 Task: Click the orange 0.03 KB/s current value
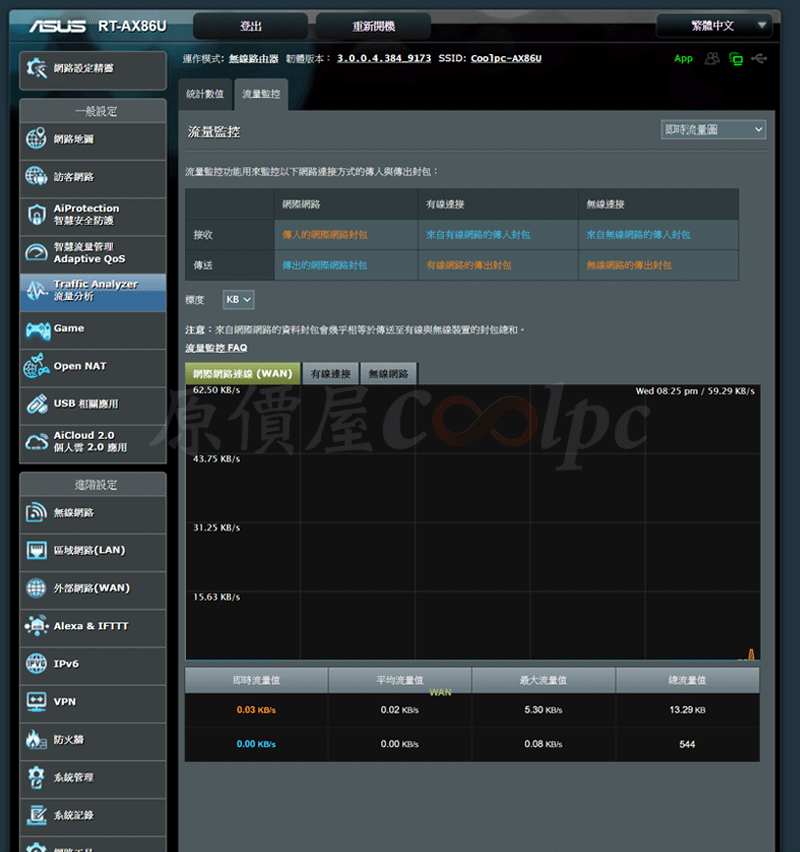click(256, 710)
